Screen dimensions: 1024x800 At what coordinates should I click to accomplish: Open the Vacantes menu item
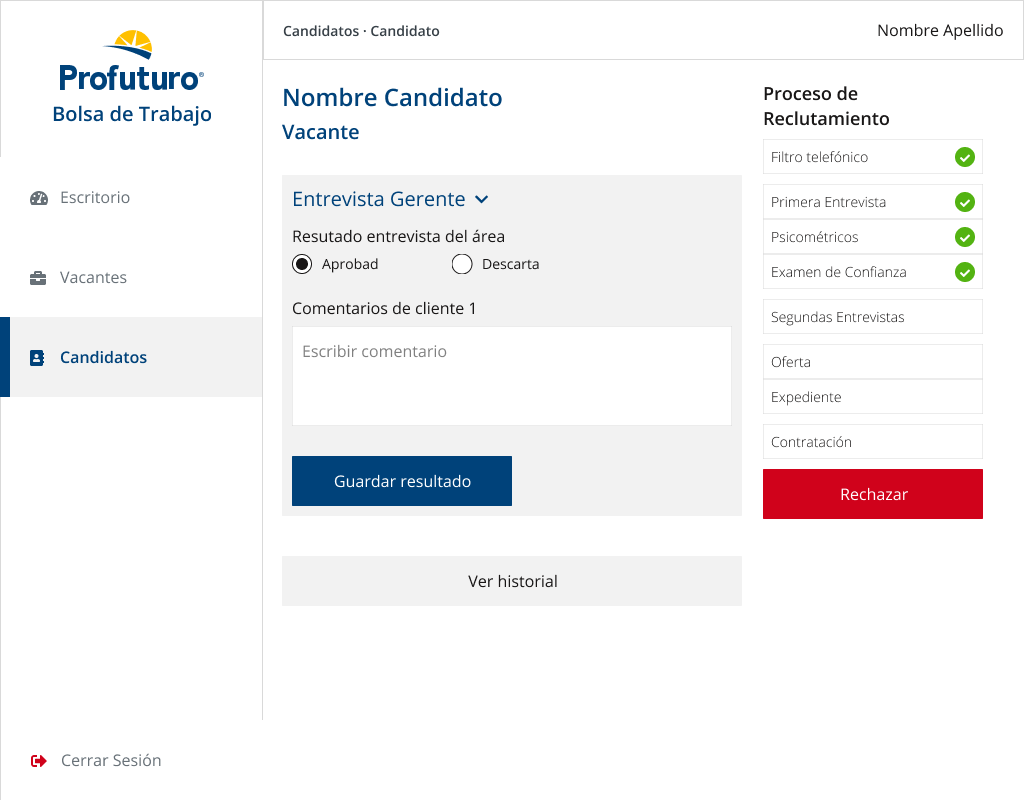coord(93,278)
